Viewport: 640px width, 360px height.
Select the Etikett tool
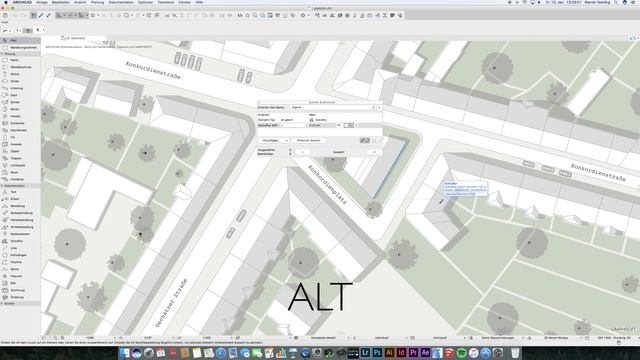coord(20,199)
